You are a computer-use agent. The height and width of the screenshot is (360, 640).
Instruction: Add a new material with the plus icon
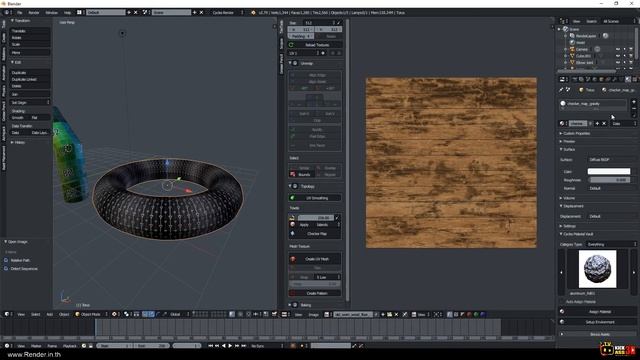[x=597, y=123]
